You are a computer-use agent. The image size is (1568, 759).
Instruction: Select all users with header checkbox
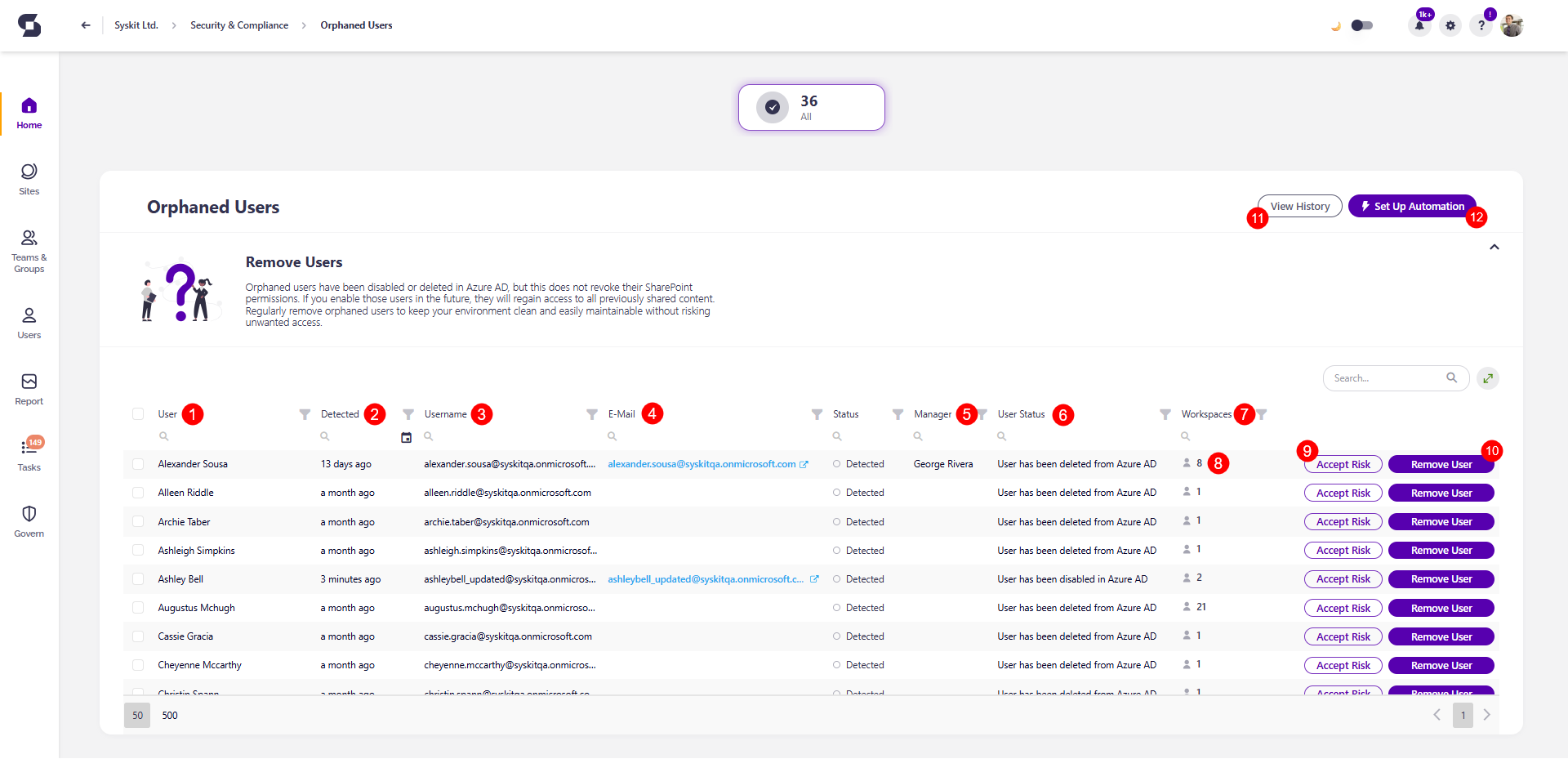click(x=137, y=414)
